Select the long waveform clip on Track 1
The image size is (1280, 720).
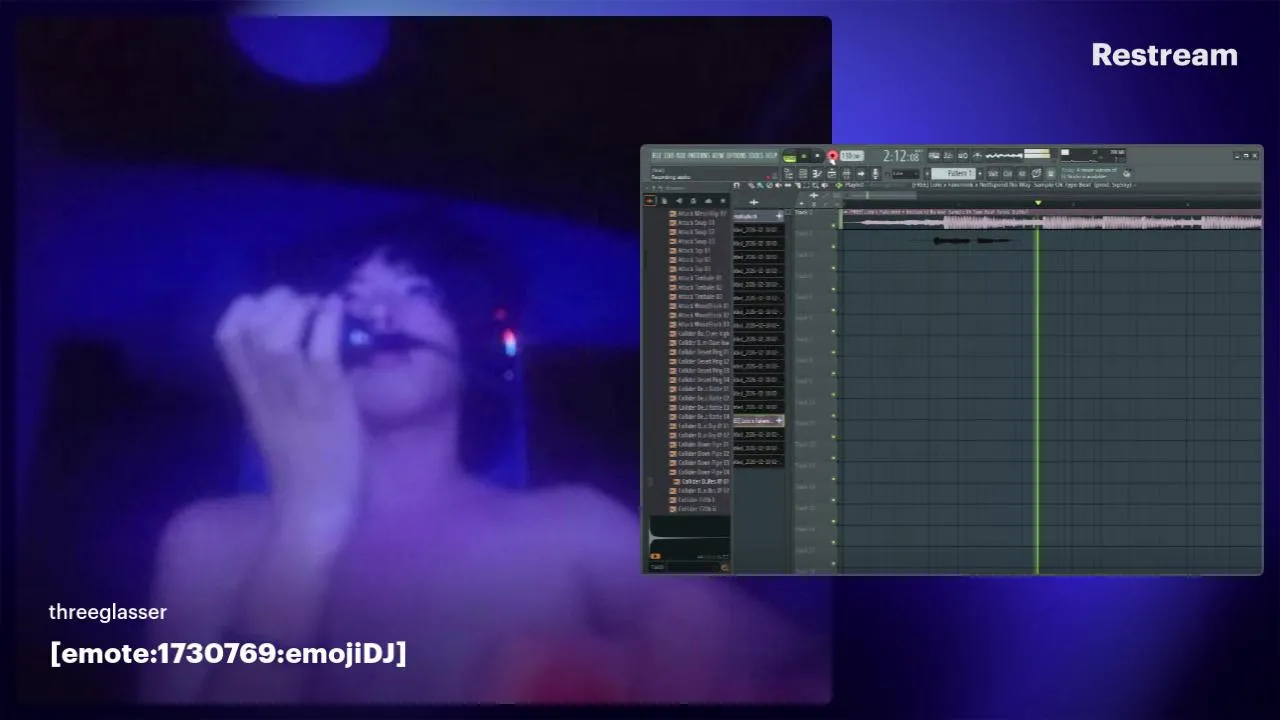tap(1050, 221)
